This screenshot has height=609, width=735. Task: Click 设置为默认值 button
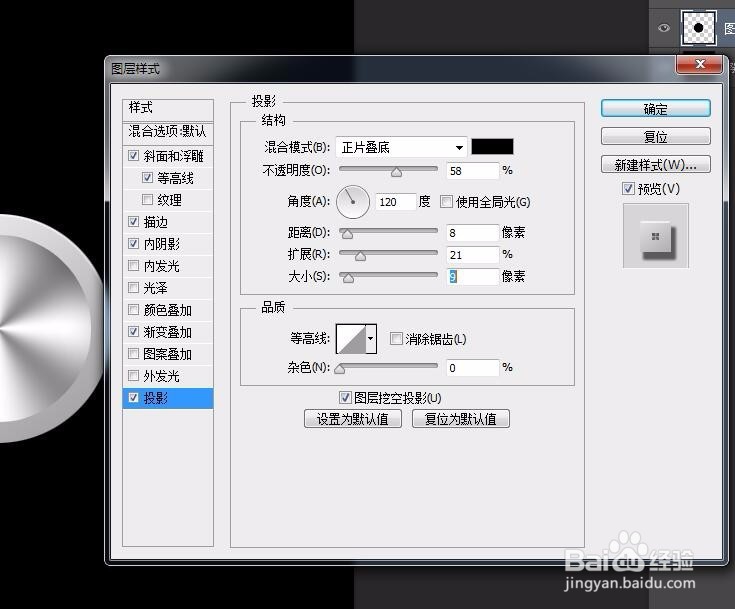click(x=352, y=419)
